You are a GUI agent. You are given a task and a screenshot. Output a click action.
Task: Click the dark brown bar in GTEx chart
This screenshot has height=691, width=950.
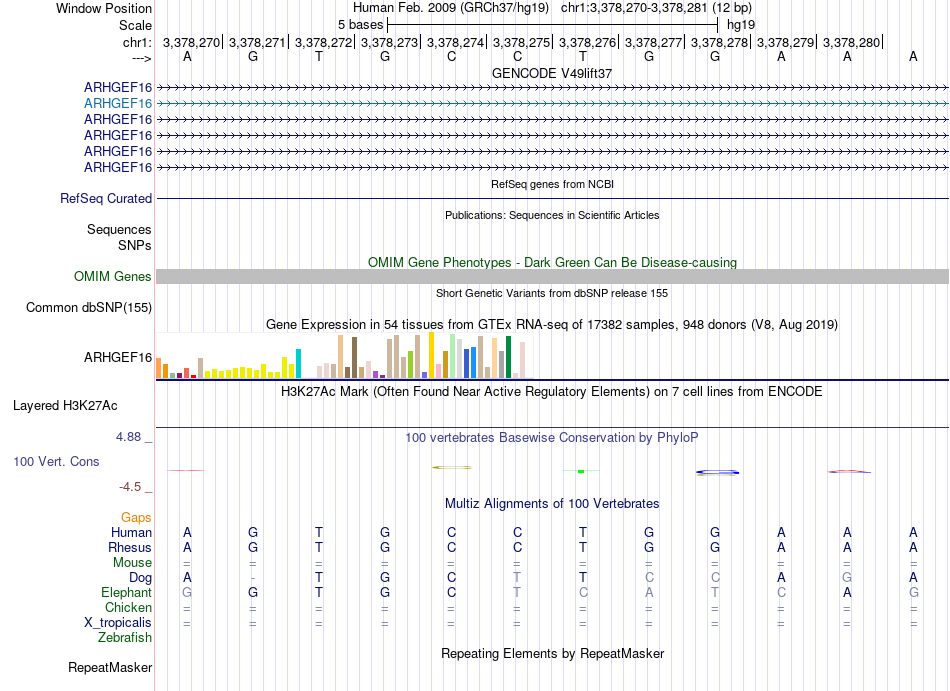354,358
